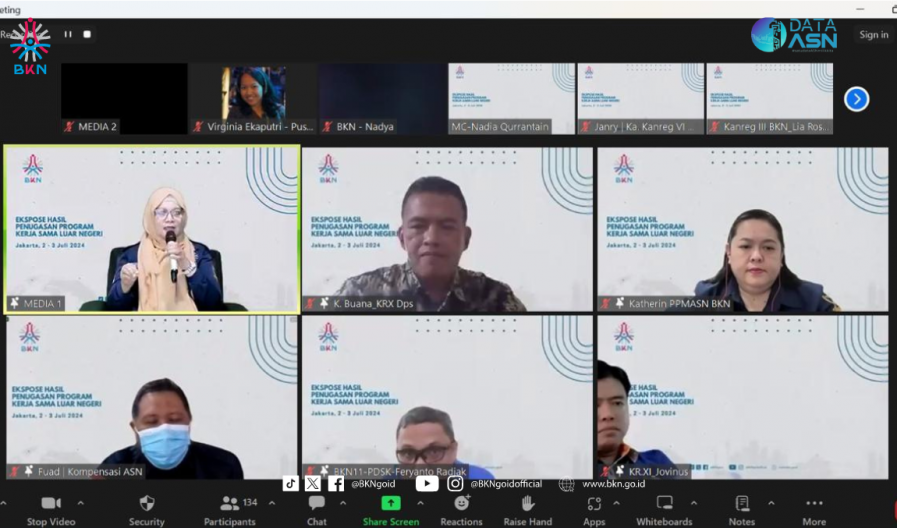Image resolution: width=897 pixels, height=528 pixels.
Task: Click the Sign in button
Action: pos(873,35)
